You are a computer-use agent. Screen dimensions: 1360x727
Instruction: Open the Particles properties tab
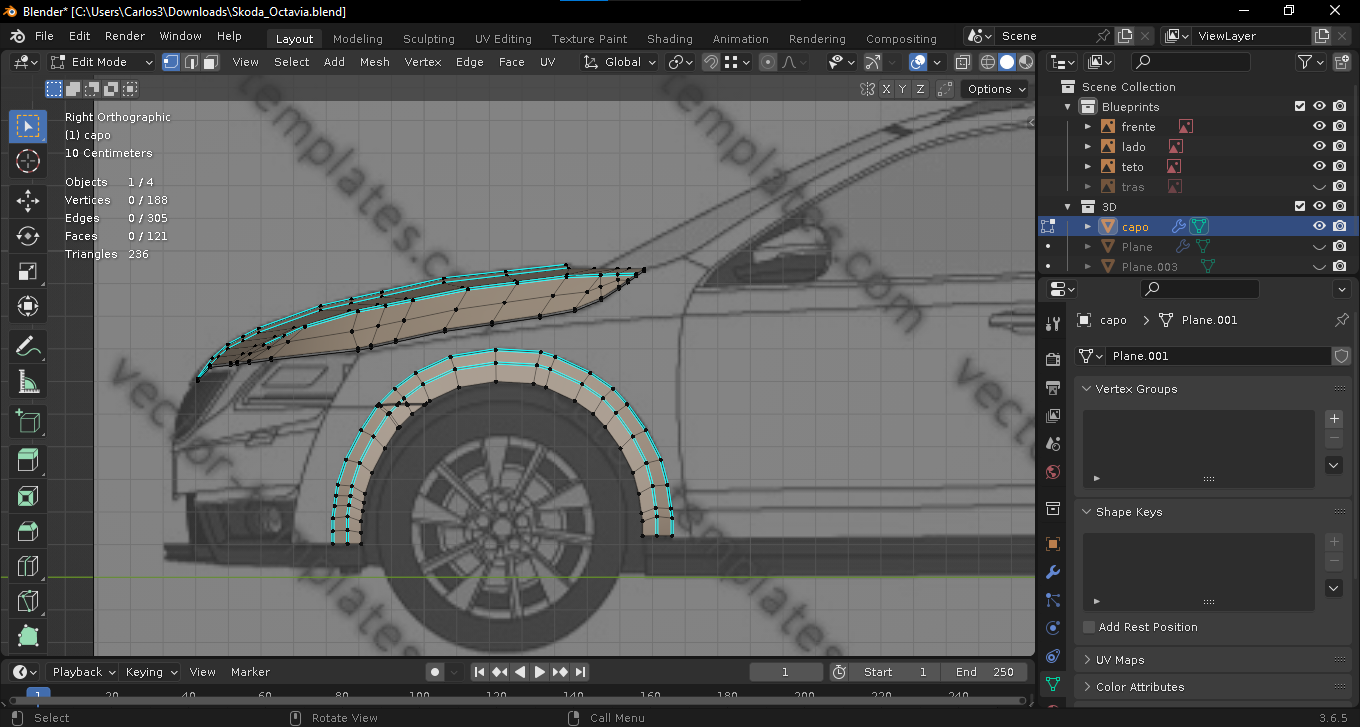[1052, 600]
